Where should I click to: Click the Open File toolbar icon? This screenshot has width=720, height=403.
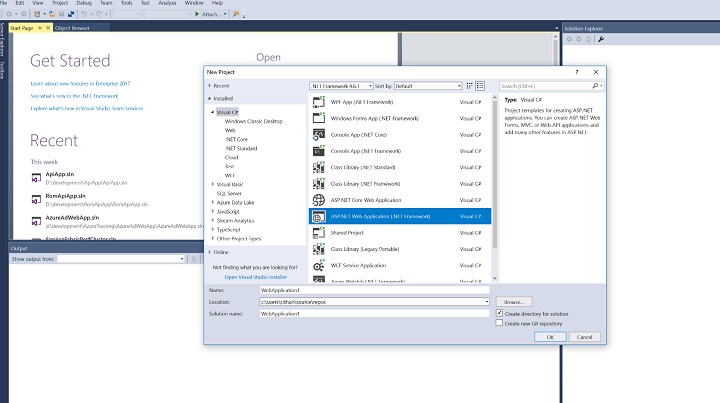pos(52,14)
